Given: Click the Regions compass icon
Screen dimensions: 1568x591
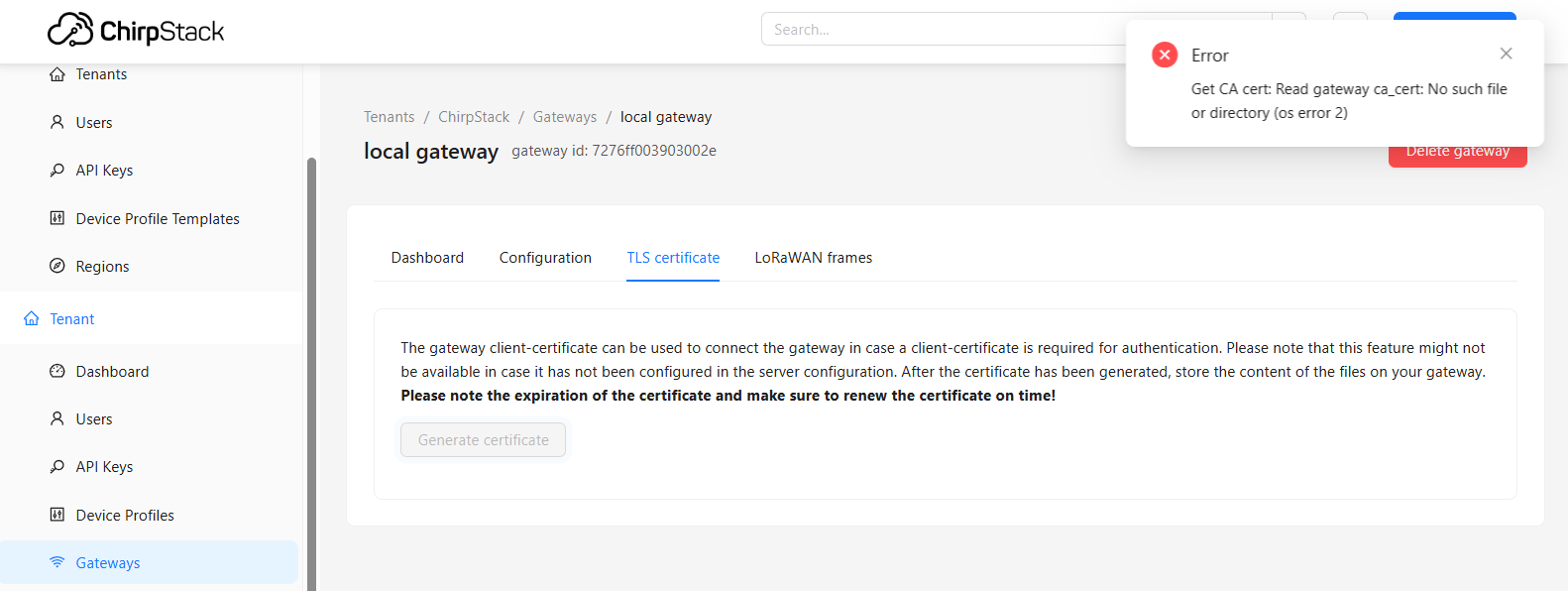Looking at the screenshot, I should [57, 266].
